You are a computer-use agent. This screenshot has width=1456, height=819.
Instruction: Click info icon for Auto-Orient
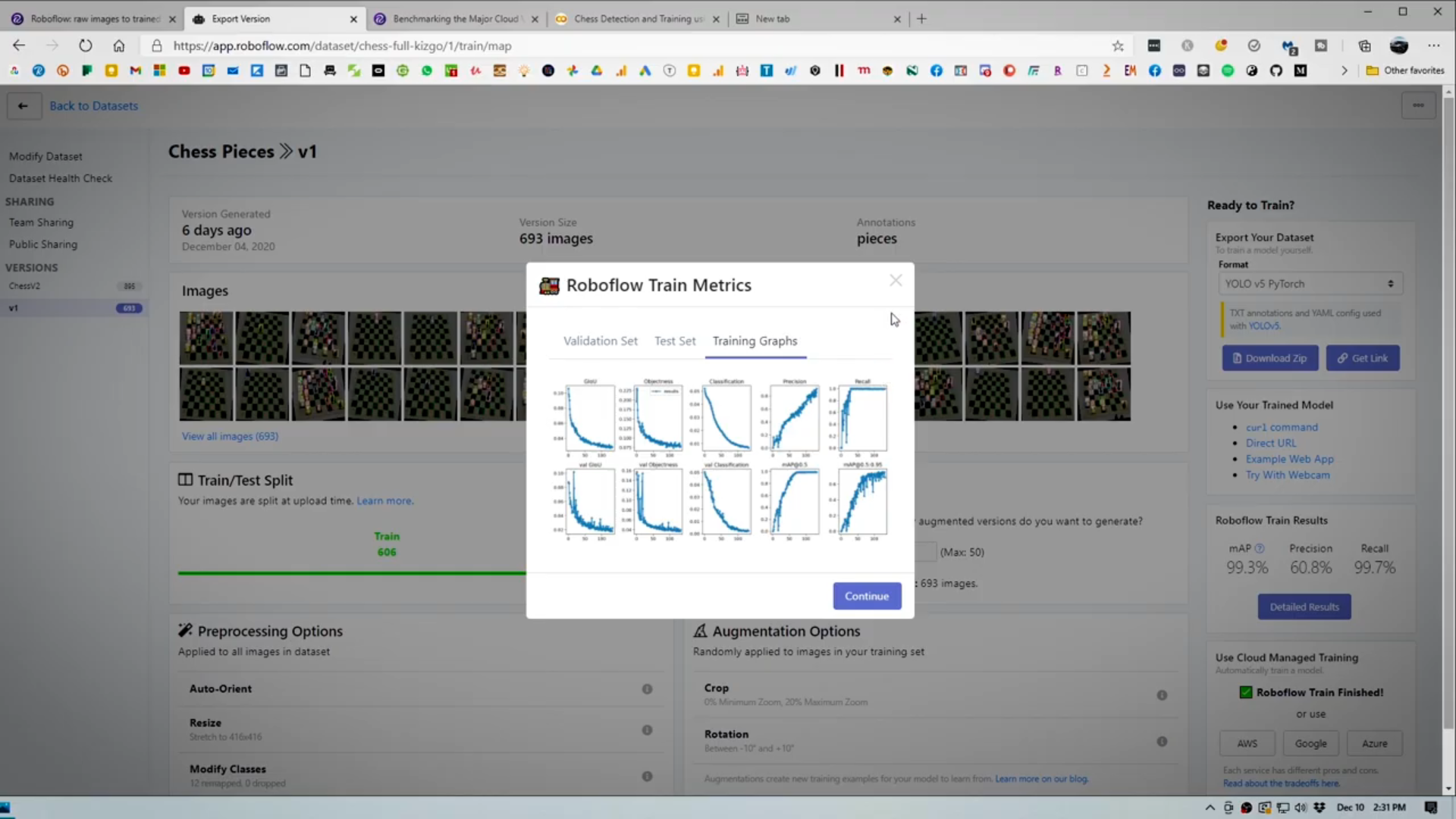pyautogui.click(x=647, y=689)
